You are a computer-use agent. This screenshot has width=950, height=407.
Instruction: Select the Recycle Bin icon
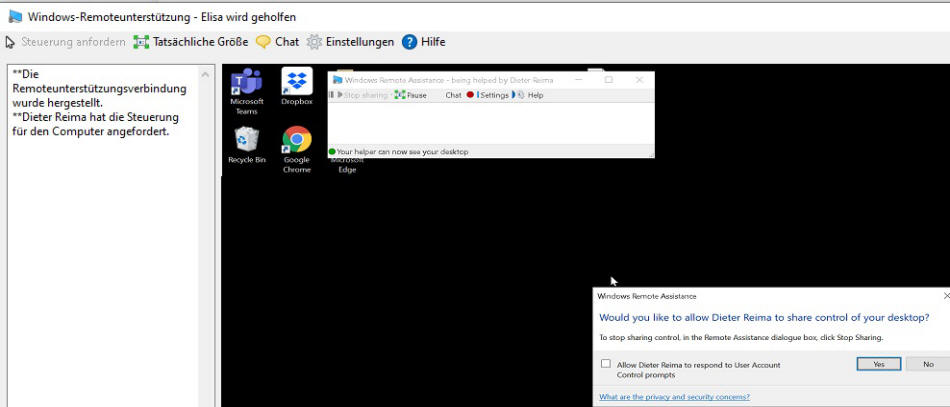click(247, 144)
